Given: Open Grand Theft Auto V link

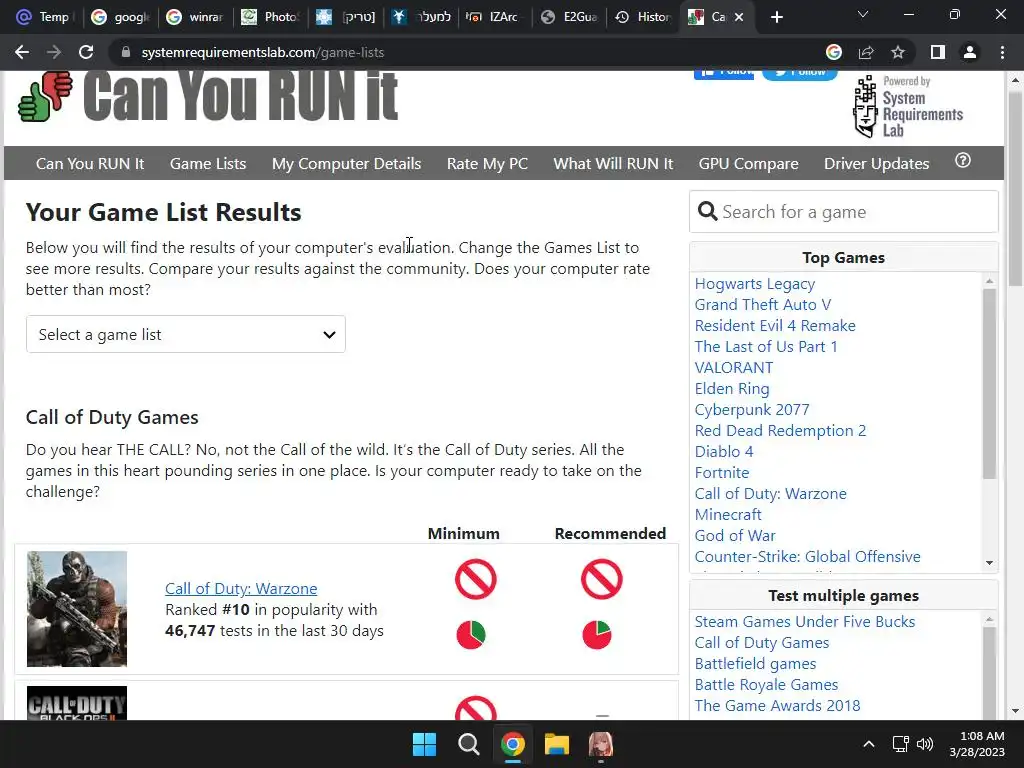Looking at the screenshot, I should [762, 305].
